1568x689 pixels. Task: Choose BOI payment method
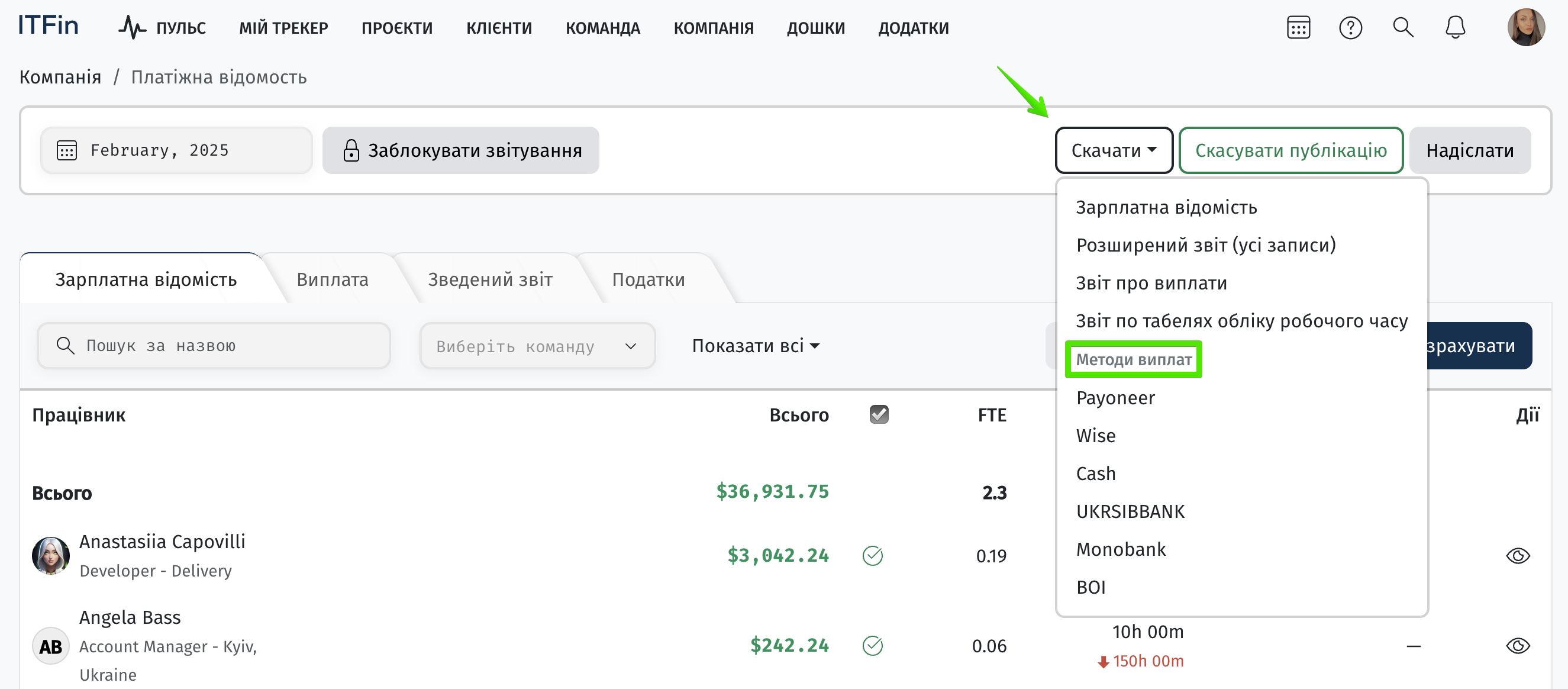pyautogui.click(x=1090, y=587)
